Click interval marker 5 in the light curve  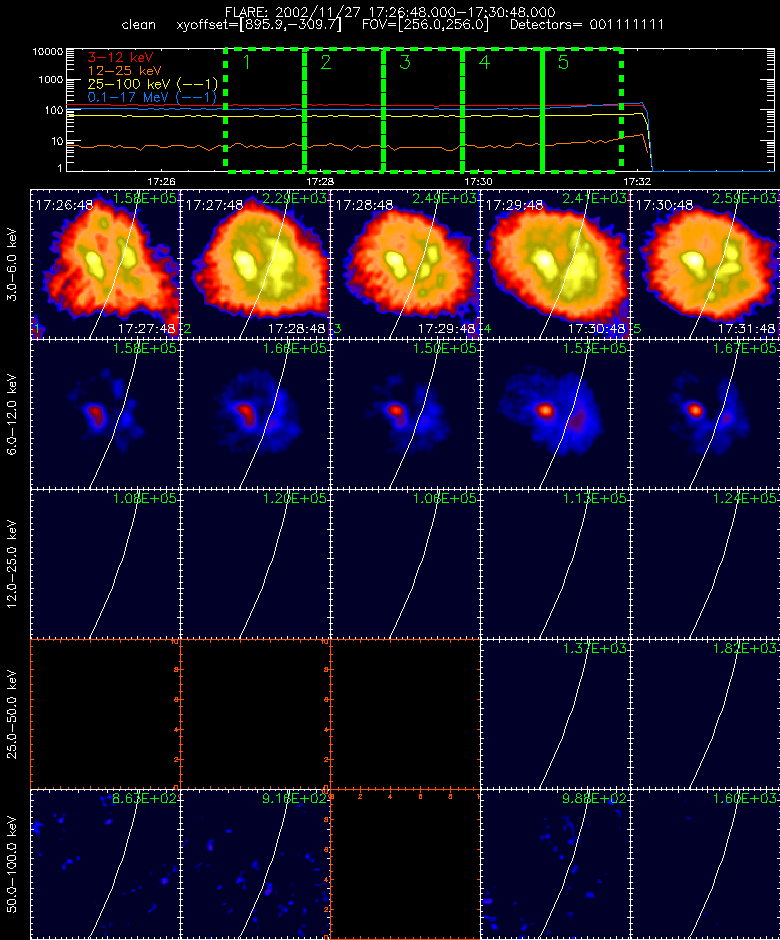[563, 62]
